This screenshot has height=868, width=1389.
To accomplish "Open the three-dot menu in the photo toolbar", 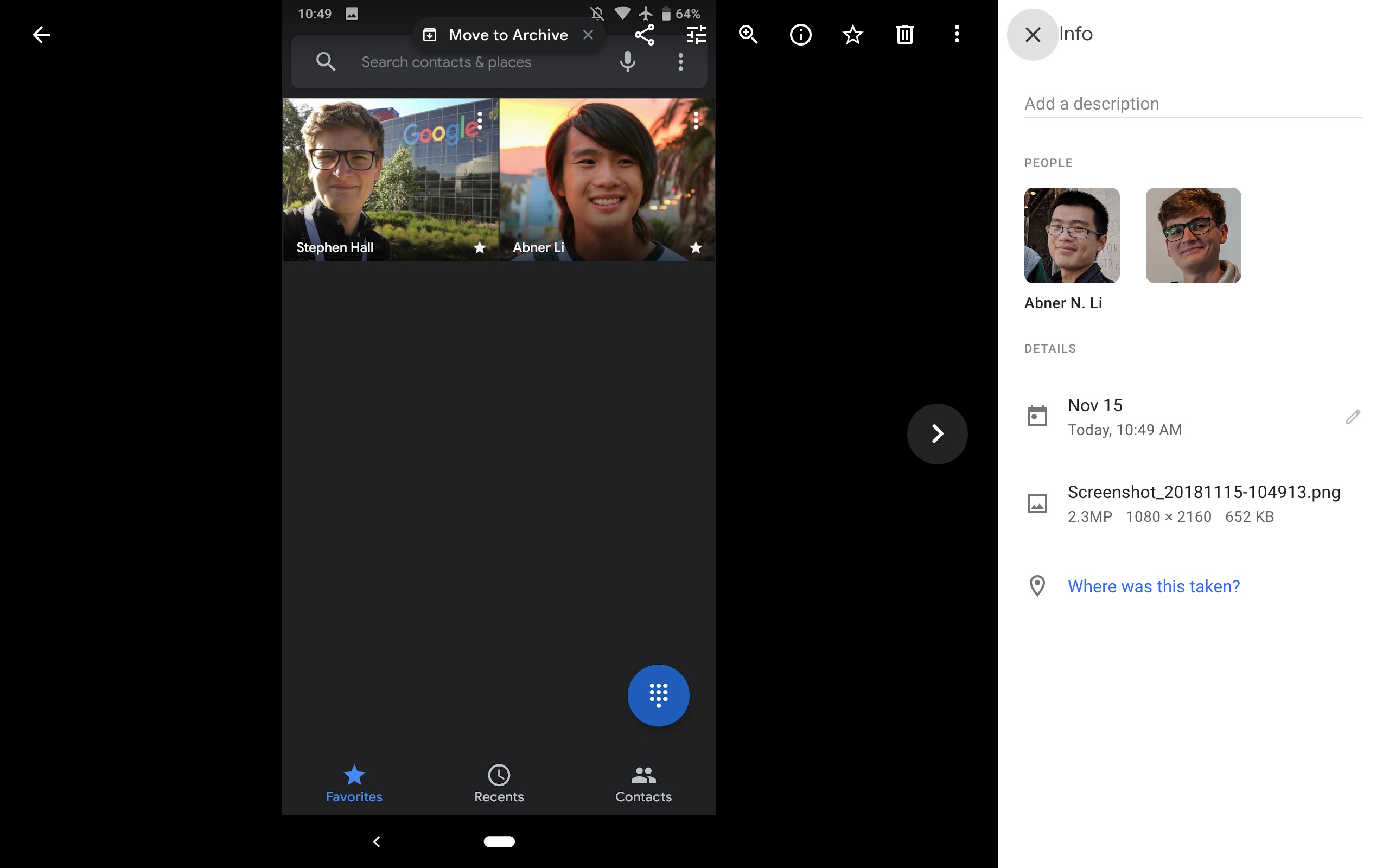I will click(x=957, y=34).
